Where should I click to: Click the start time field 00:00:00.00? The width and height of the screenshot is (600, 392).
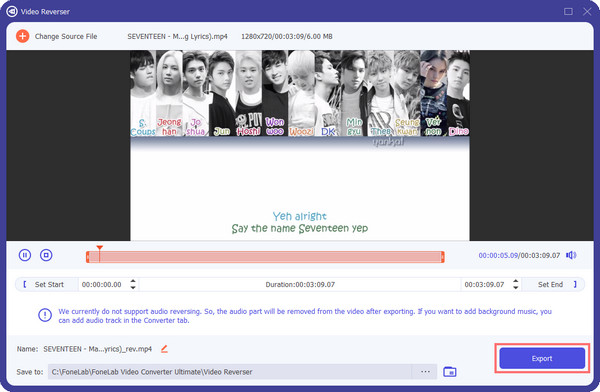pos(102,284)
